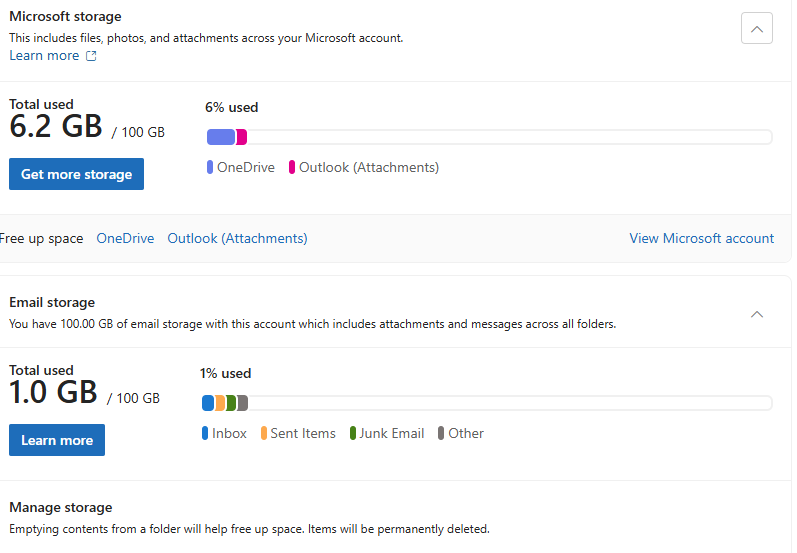
Task: Click the Sent Items legend color swatch
Action: pyautogui.click(x=264, y=433)
